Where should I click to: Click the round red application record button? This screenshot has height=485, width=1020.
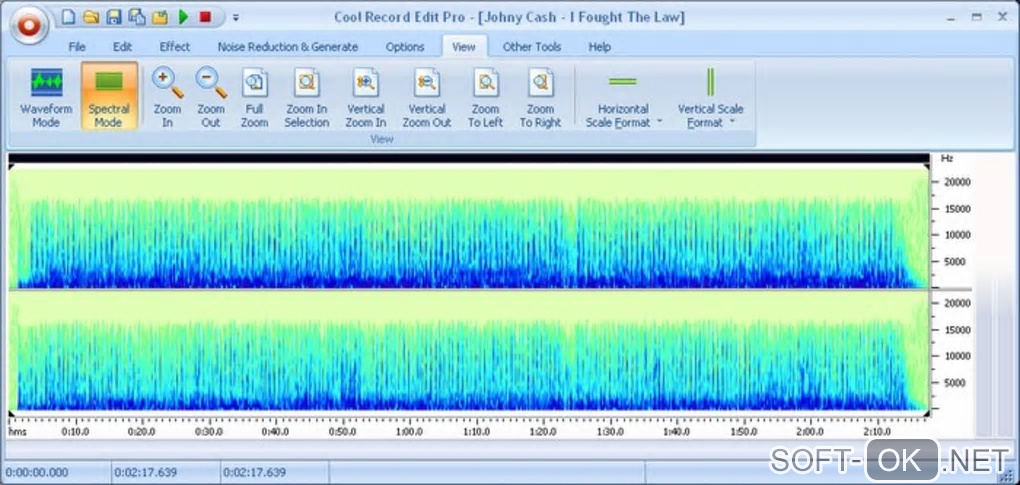point(29,25)
